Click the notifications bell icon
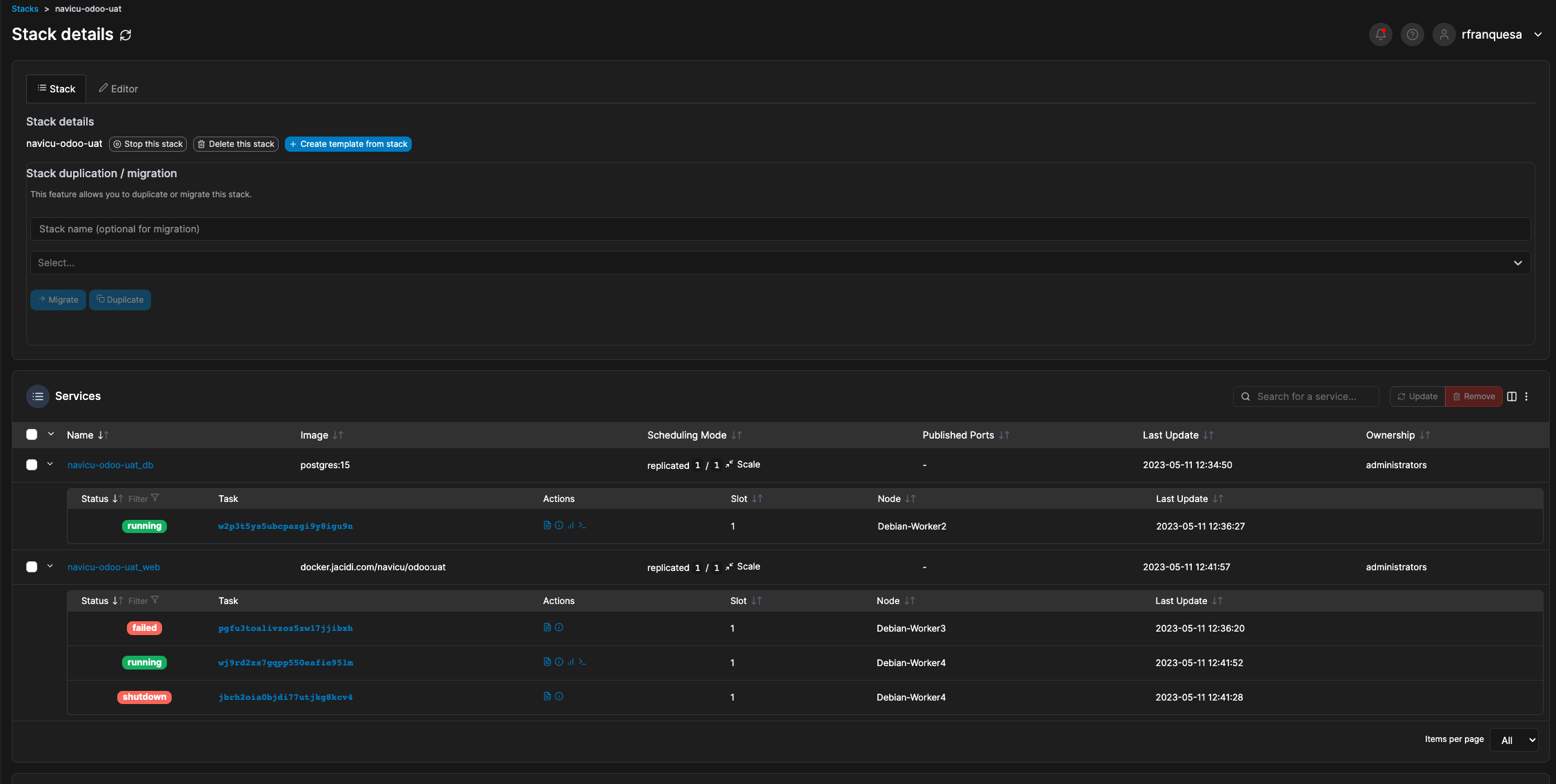 point(1380,34)
